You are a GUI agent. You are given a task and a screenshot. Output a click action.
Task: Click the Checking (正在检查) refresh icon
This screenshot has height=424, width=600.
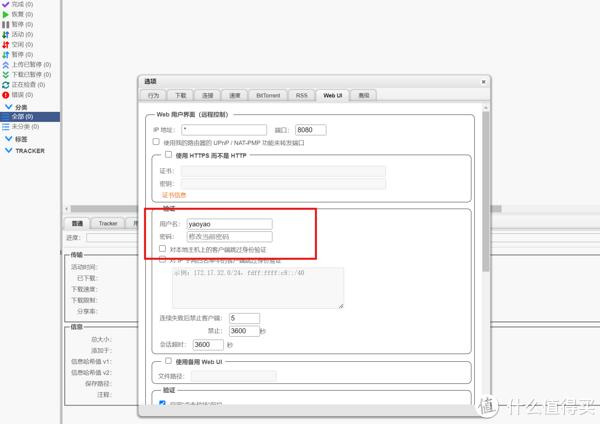point(5,85)
